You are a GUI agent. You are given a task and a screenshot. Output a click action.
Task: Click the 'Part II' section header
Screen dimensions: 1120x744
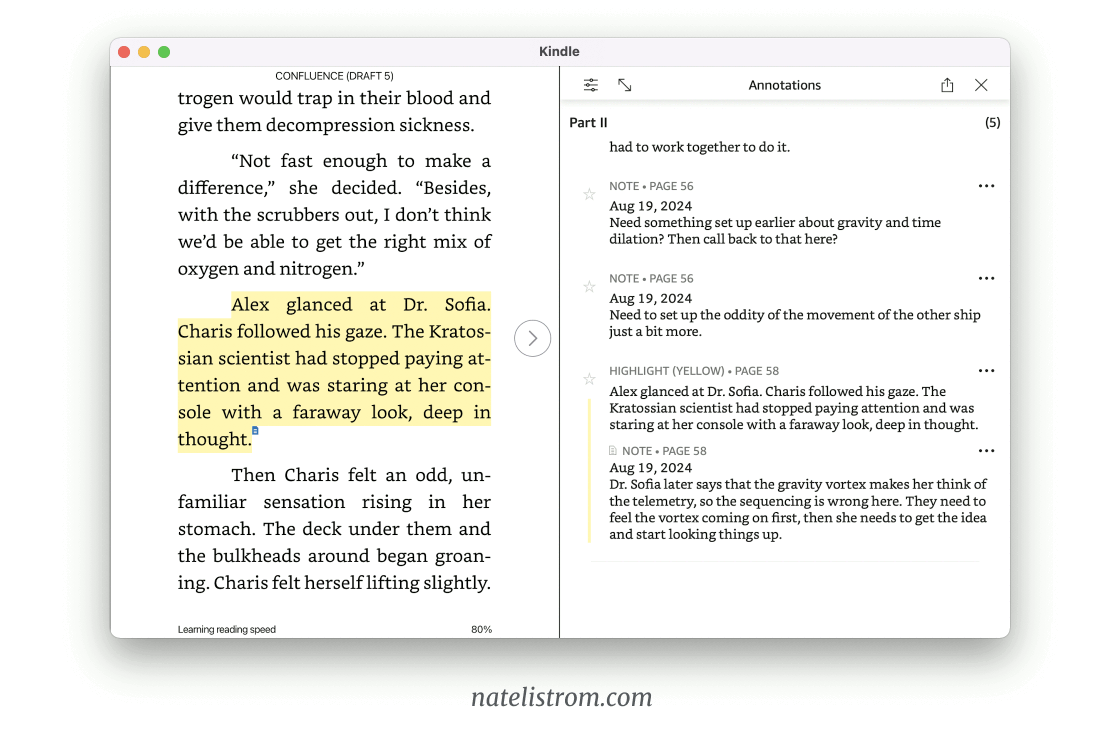588,123
